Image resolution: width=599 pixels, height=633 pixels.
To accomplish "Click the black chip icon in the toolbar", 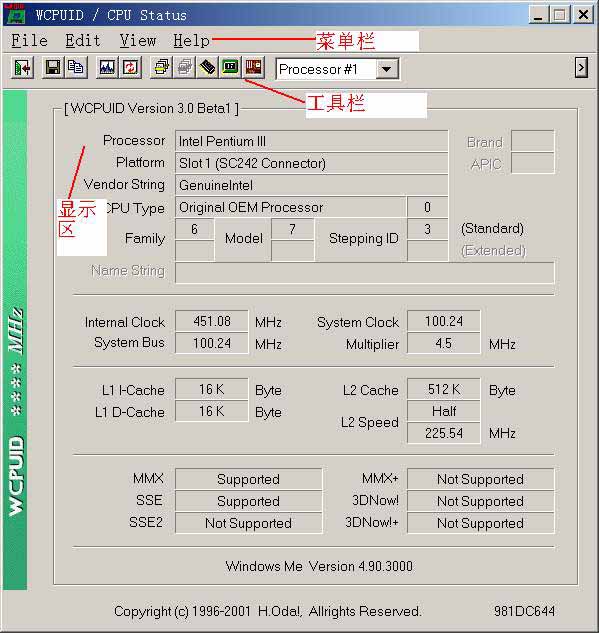I will pyautogui.click(x=207, y=67).
